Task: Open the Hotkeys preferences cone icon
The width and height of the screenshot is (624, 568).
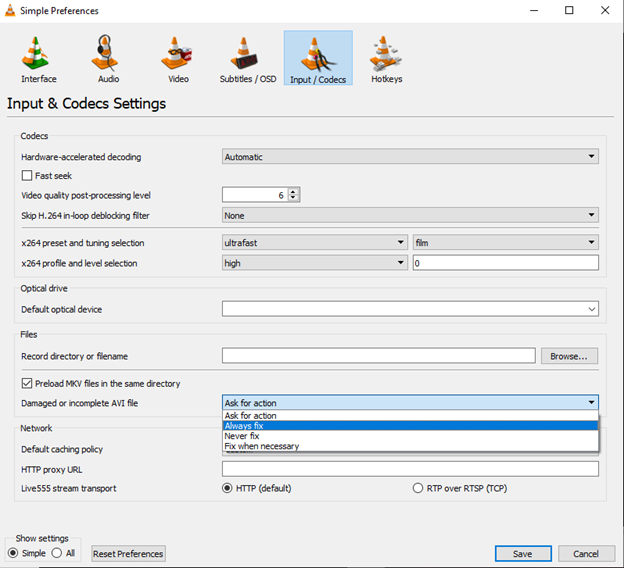Action: coord(385,53)
